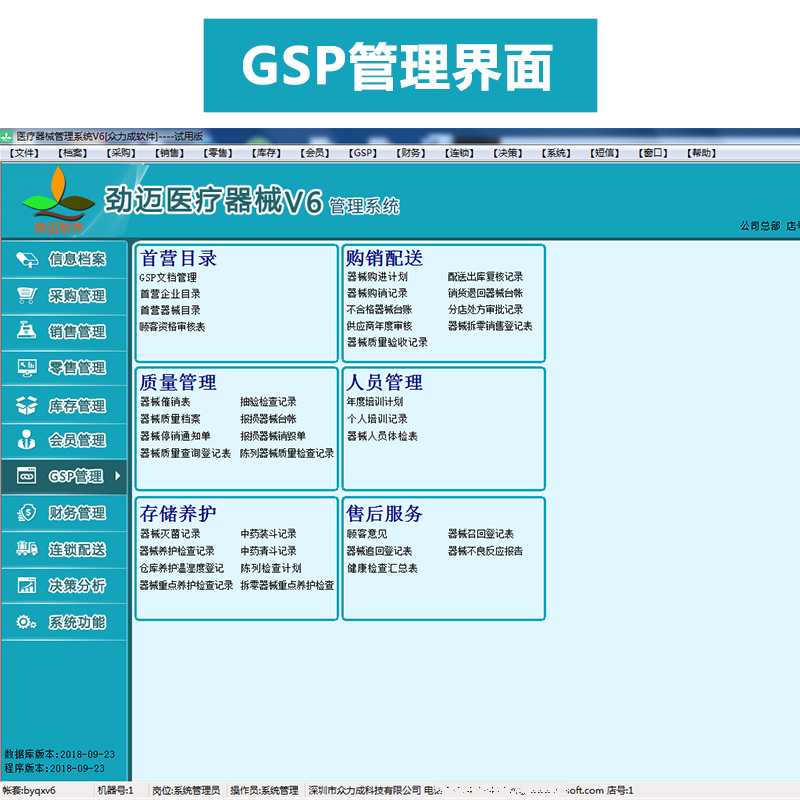Viewport: 800px width, 800px height.
Task: Open the 分店处方审批记录 link
Action: (485, 309)
